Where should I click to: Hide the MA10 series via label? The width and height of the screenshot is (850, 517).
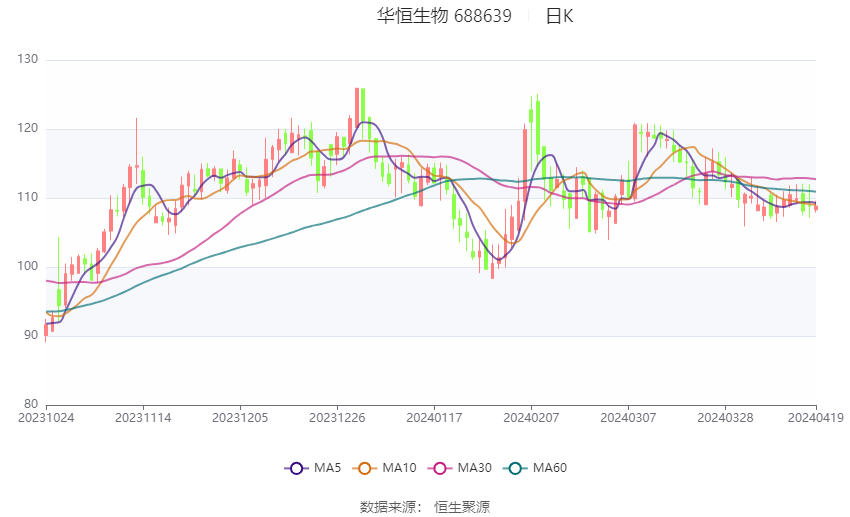399,468
